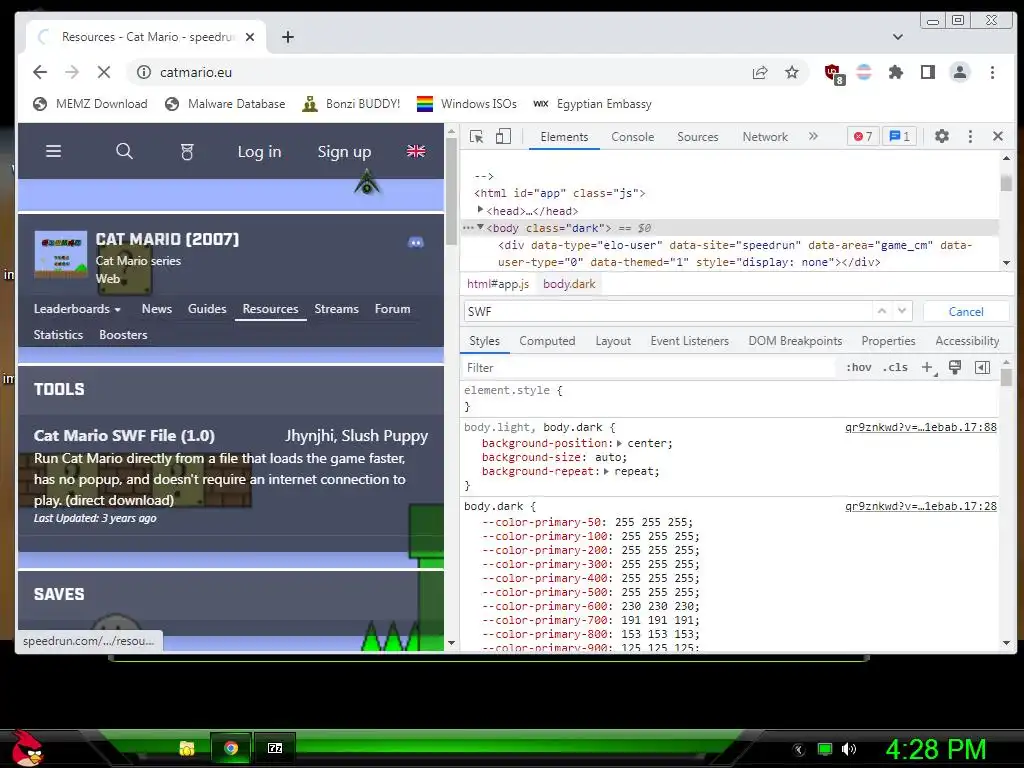The width and height of the screenshot is (1024, 768).
Task: Toggle the .cls class editor
Action: tap(895, 368)
